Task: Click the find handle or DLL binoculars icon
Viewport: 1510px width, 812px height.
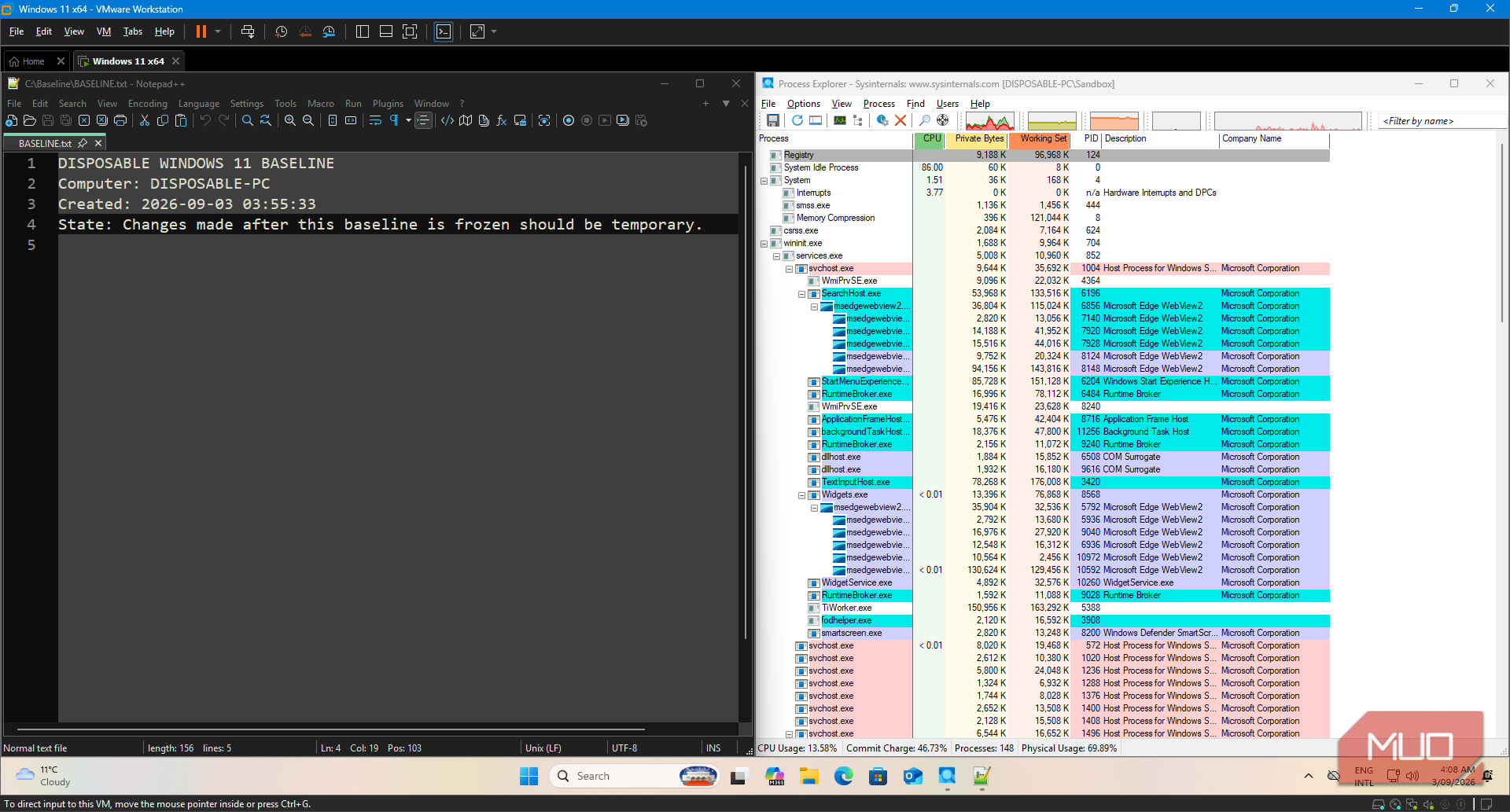Action: [925, 120]
